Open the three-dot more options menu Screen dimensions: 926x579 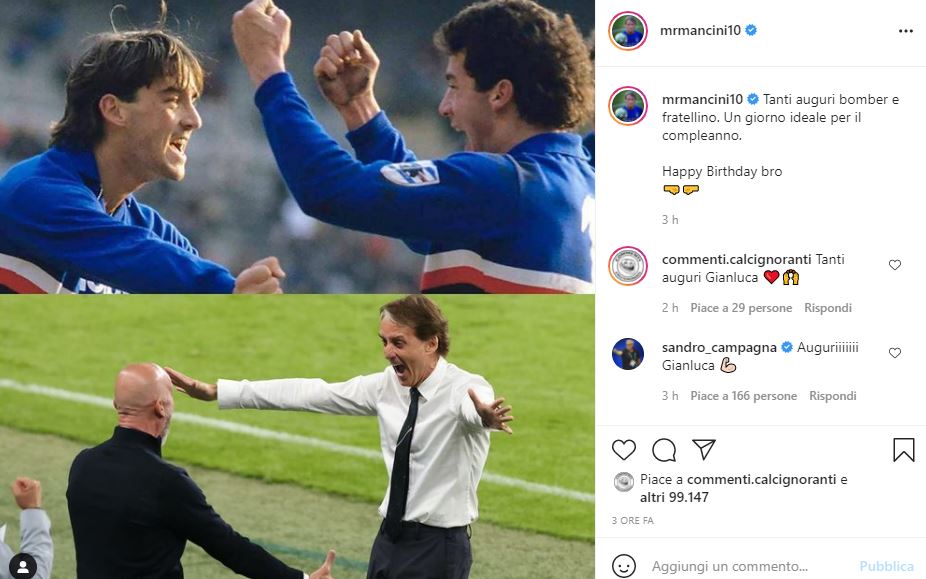[905, 31]
